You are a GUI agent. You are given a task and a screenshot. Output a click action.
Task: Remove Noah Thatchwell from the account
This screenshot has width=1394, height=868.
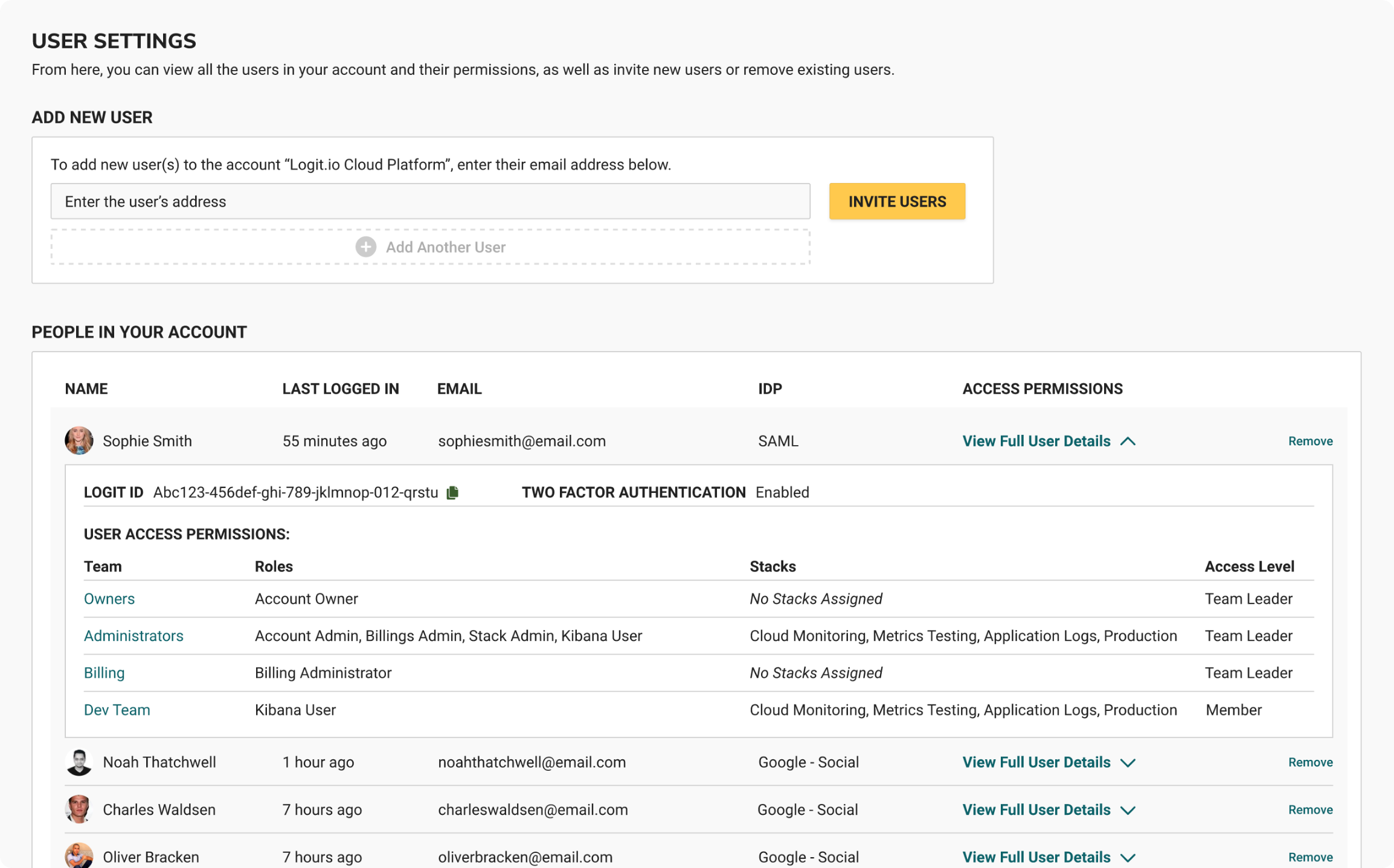[x=1309, y=762]
